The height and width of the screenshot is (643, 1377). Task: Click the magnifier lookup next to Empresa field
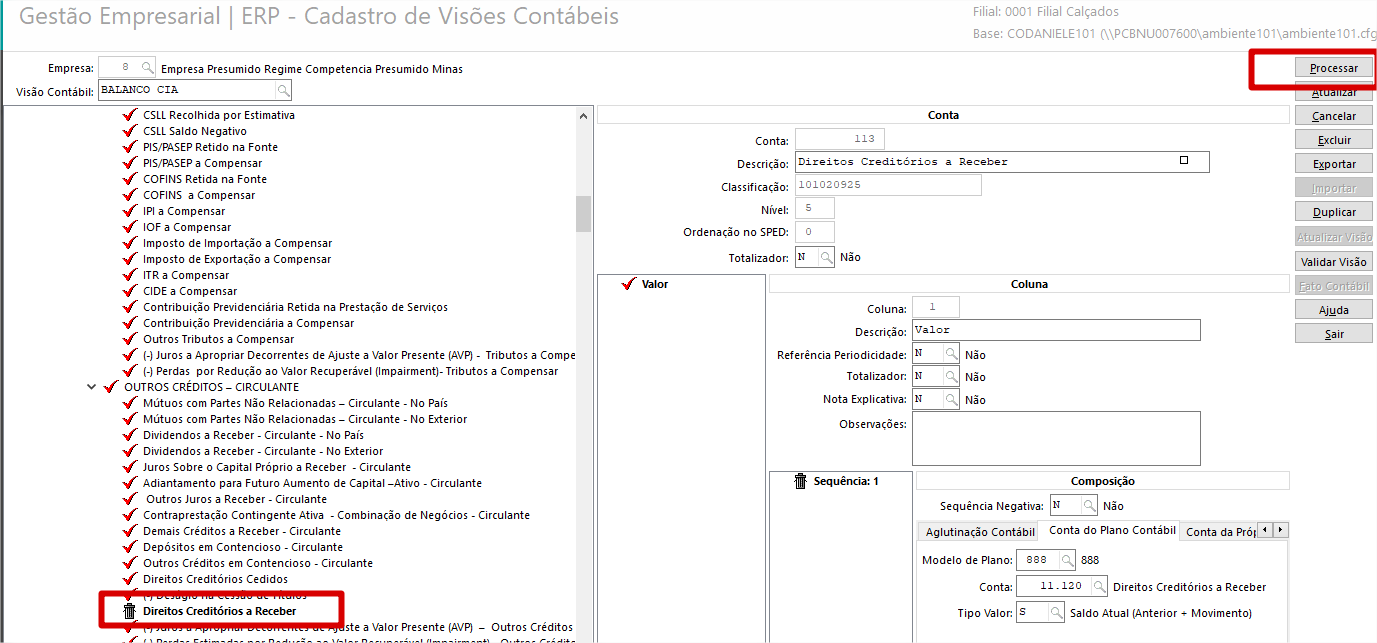(x=148, y=68)
